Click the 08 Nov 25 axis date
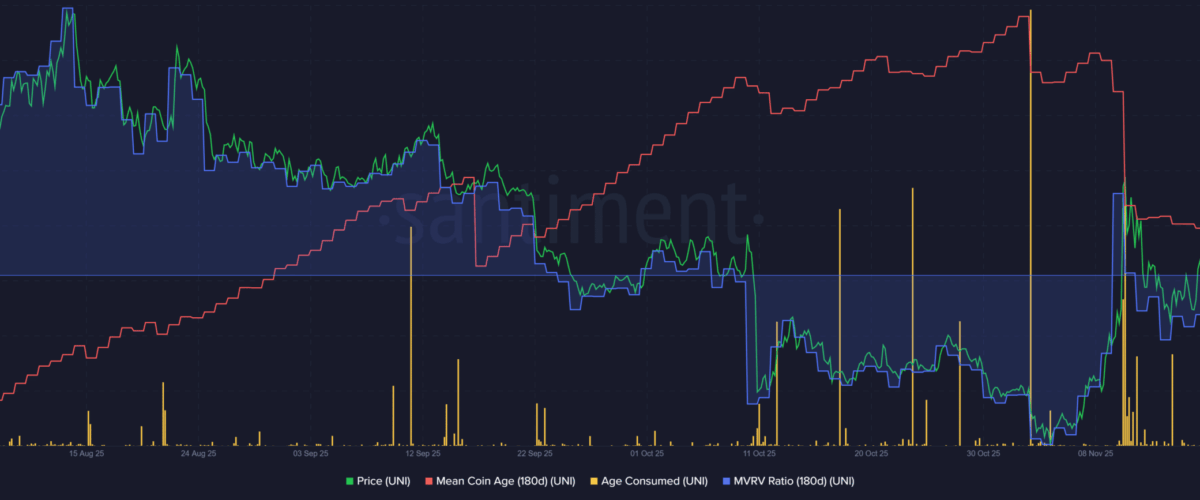Image resolution: width=1200 pixels, height=500 pixels. pyautogui.click(x=1095, y=453)
